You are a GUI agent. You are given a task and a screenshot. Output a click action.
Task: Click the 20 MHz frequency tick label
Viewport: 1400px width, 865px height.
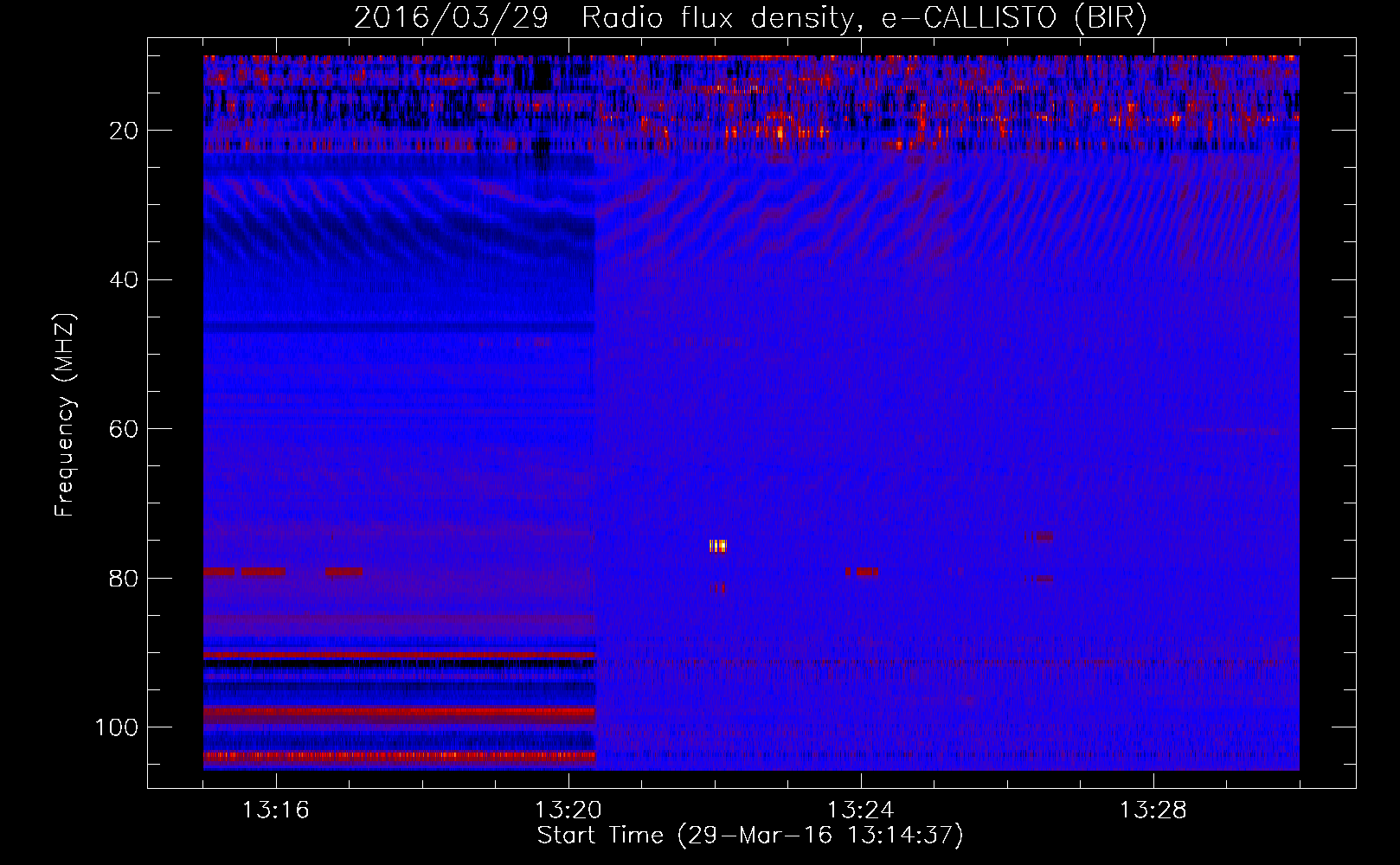(x=125, y=131)
